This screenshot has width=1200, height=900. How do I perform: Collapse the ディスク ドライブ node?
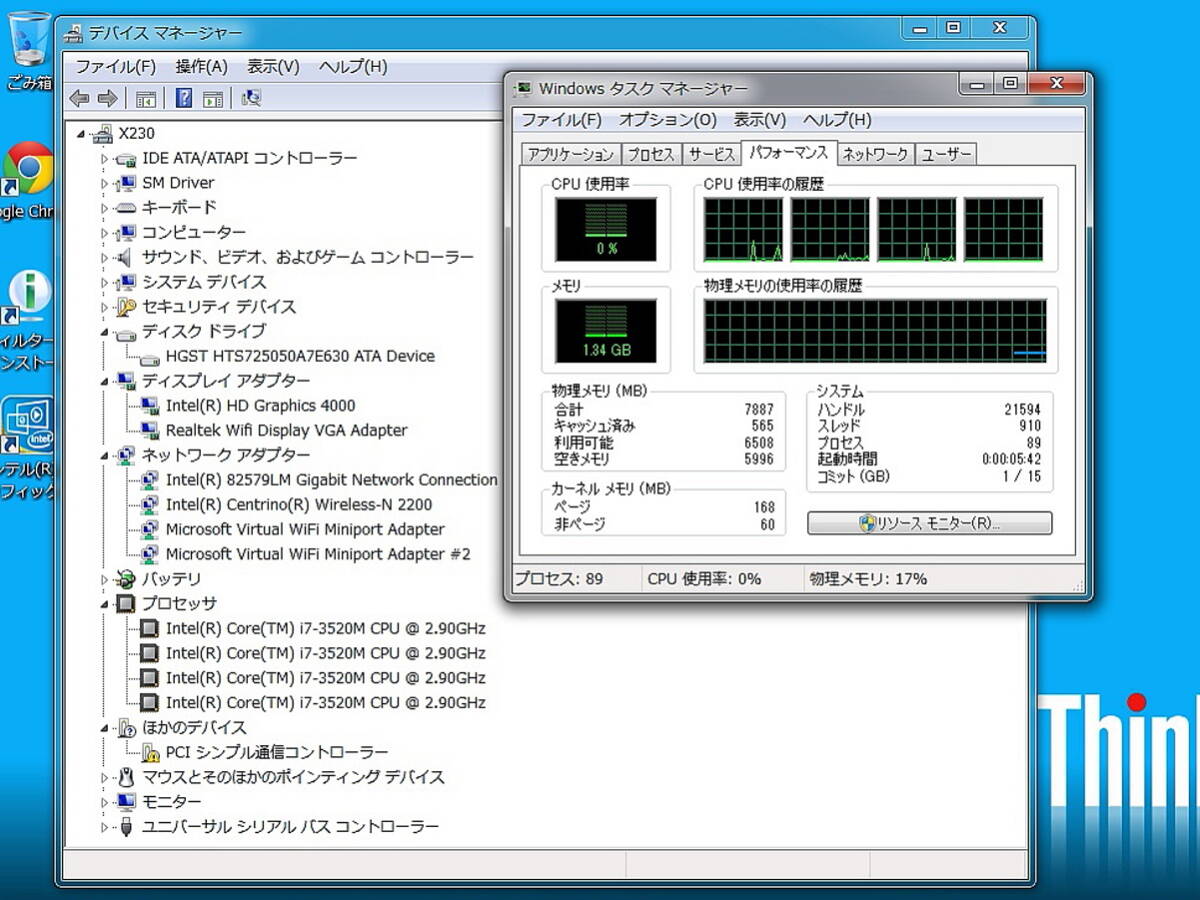(x=104, y=332)
